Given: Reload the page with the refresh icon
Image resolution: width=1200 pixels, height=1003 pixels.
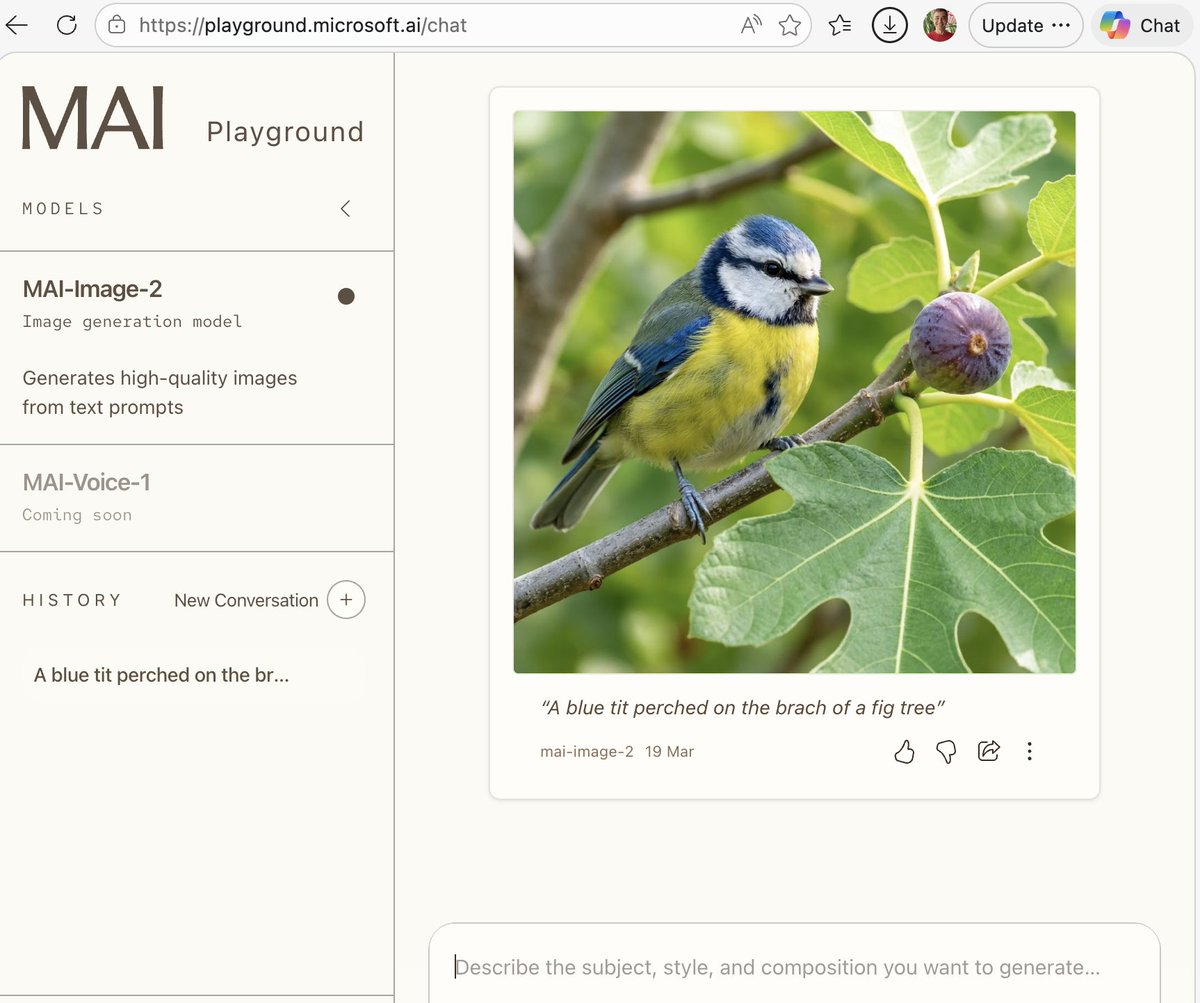Looking at the screenshot, I should (x=67, y=26).
